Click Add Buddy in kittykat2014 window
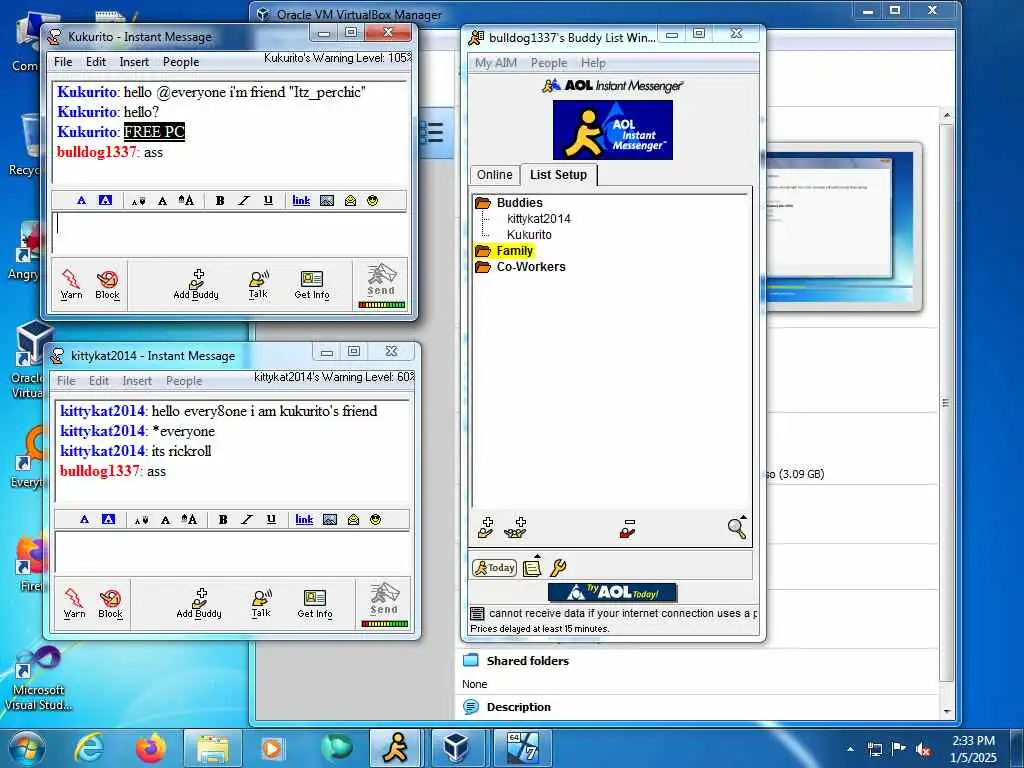This screenshot has height=768, width=1024. pyautogui.click(x=199, y=603)
